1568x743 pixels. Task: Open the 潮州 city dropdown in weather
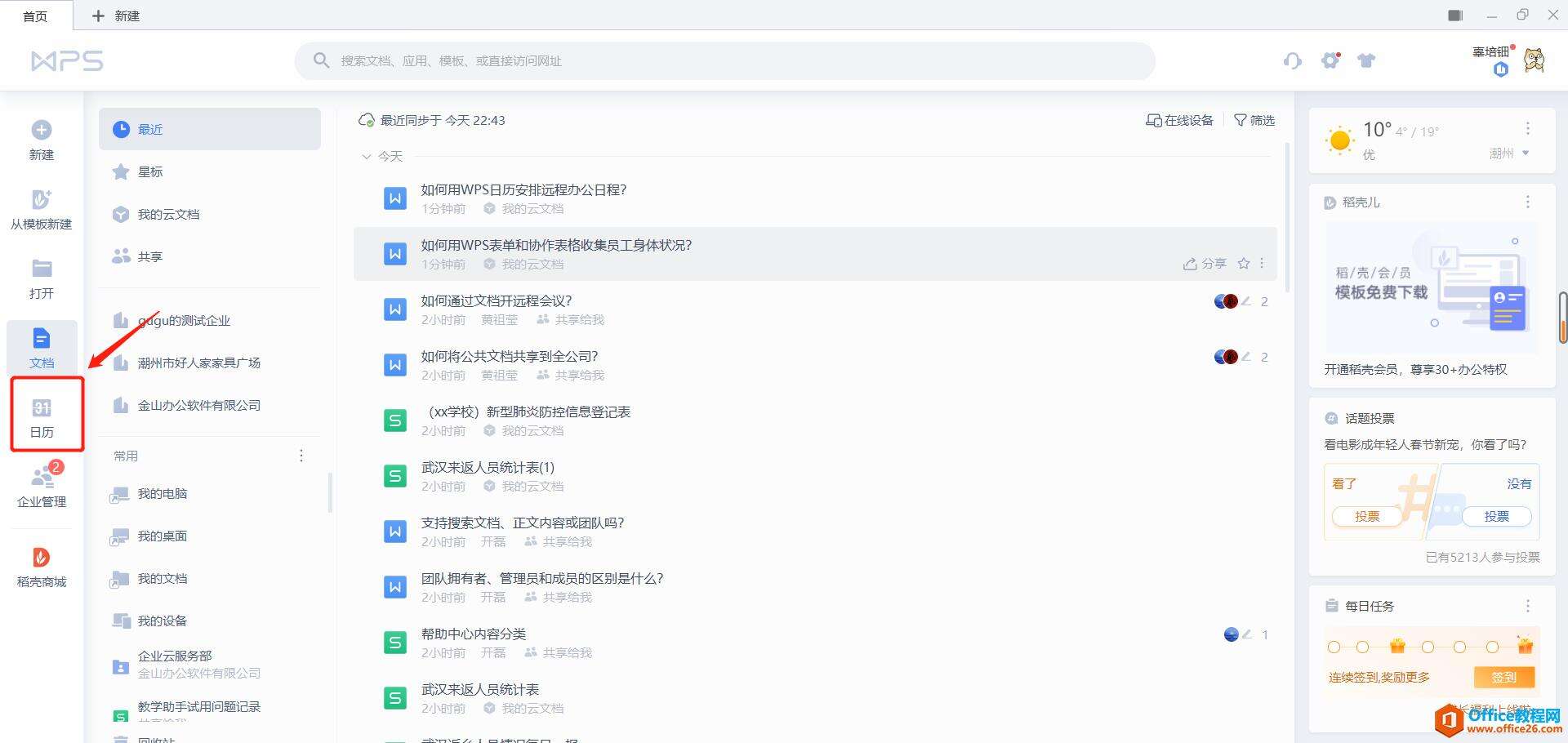pos(1508,153)
